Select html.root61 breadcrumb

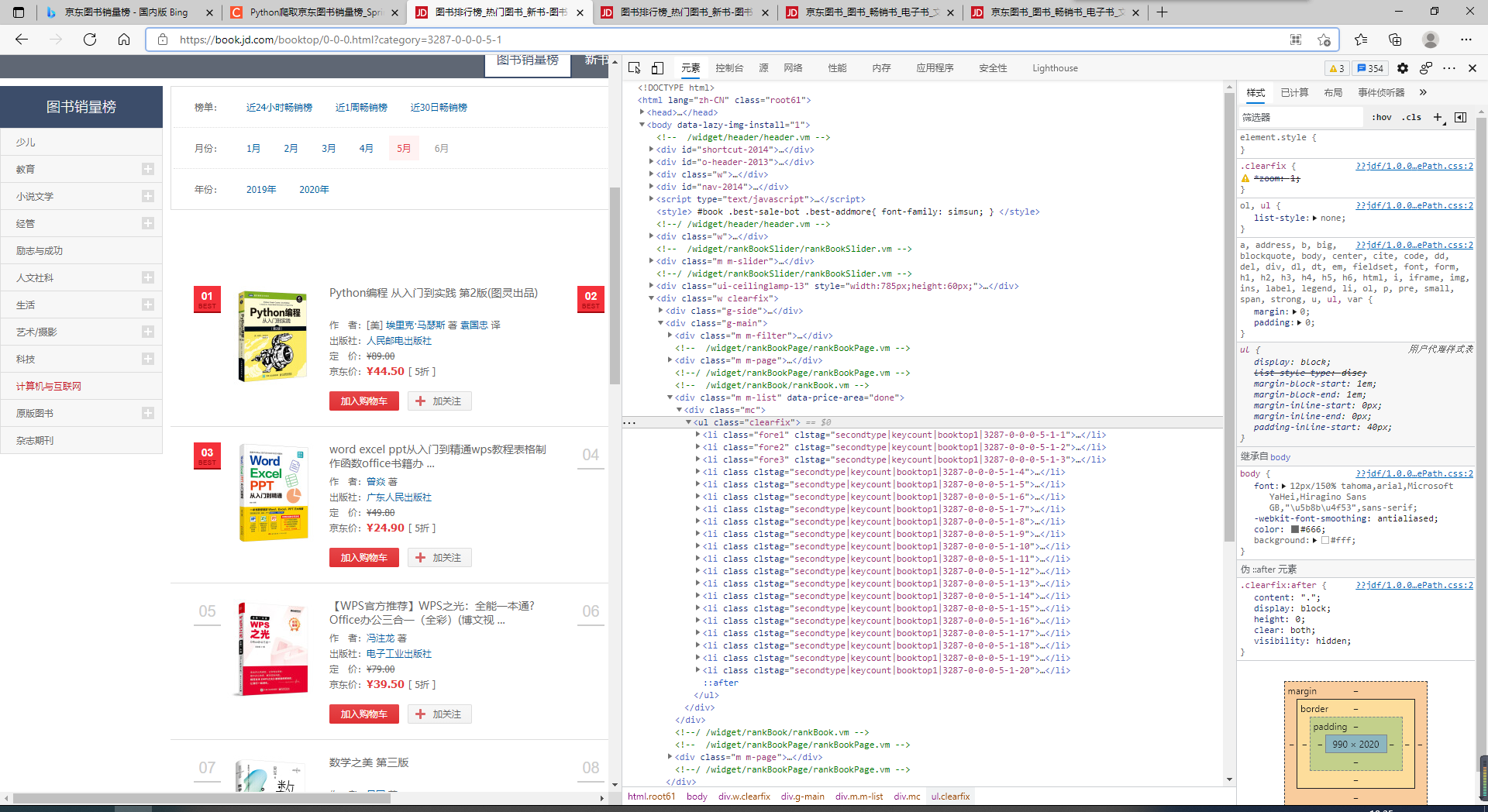[x=651, y=796]
